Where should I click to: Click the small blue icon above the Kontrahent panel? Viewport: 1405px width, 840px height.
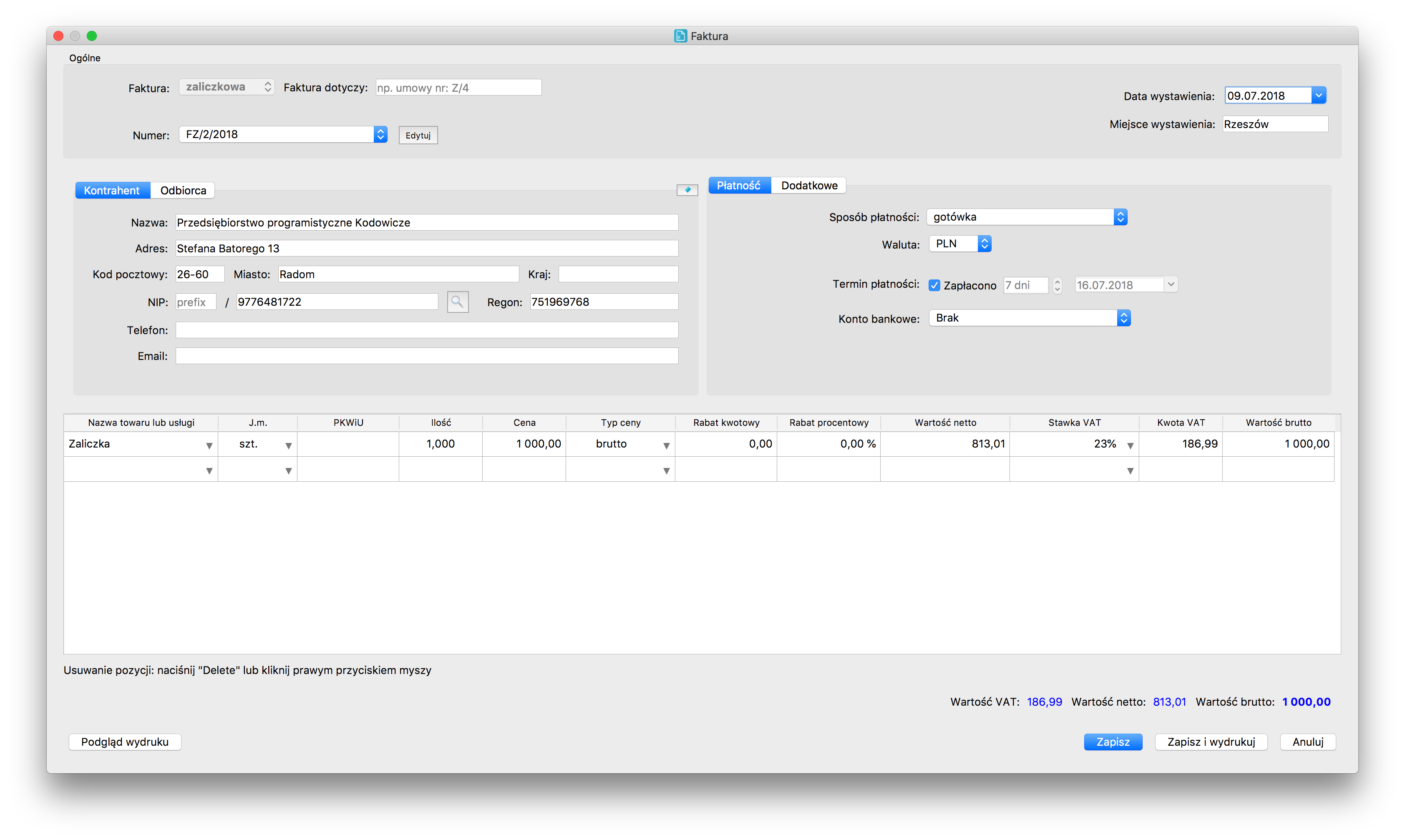pyautogui.click(x=687, y=190)
